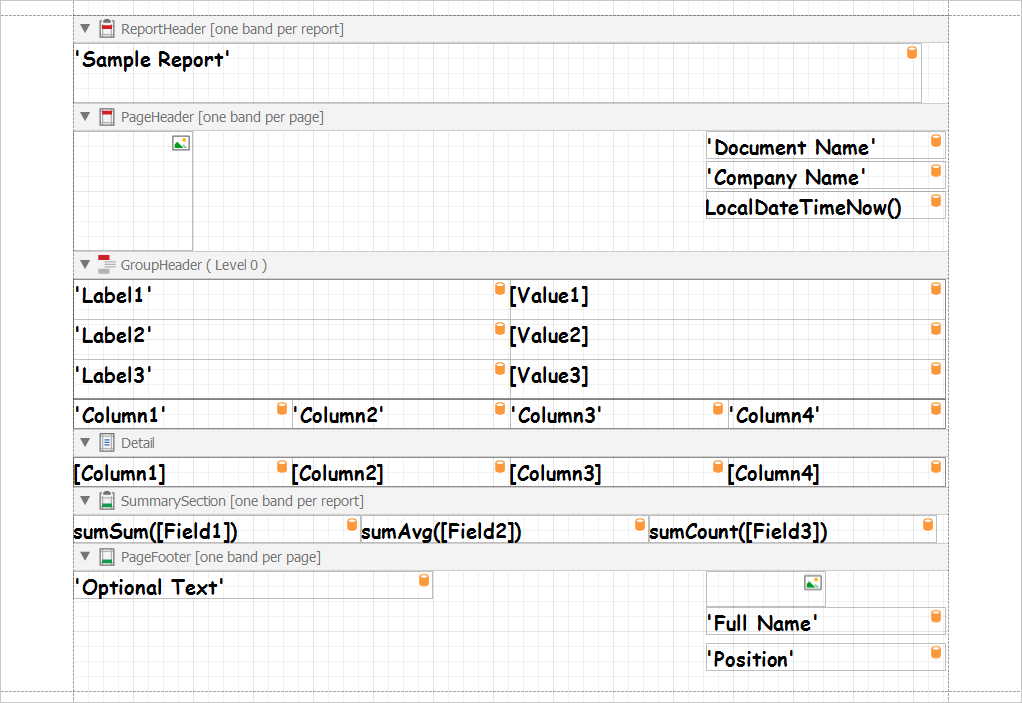Click the GroupHeader band icon

tap(106, 265)
